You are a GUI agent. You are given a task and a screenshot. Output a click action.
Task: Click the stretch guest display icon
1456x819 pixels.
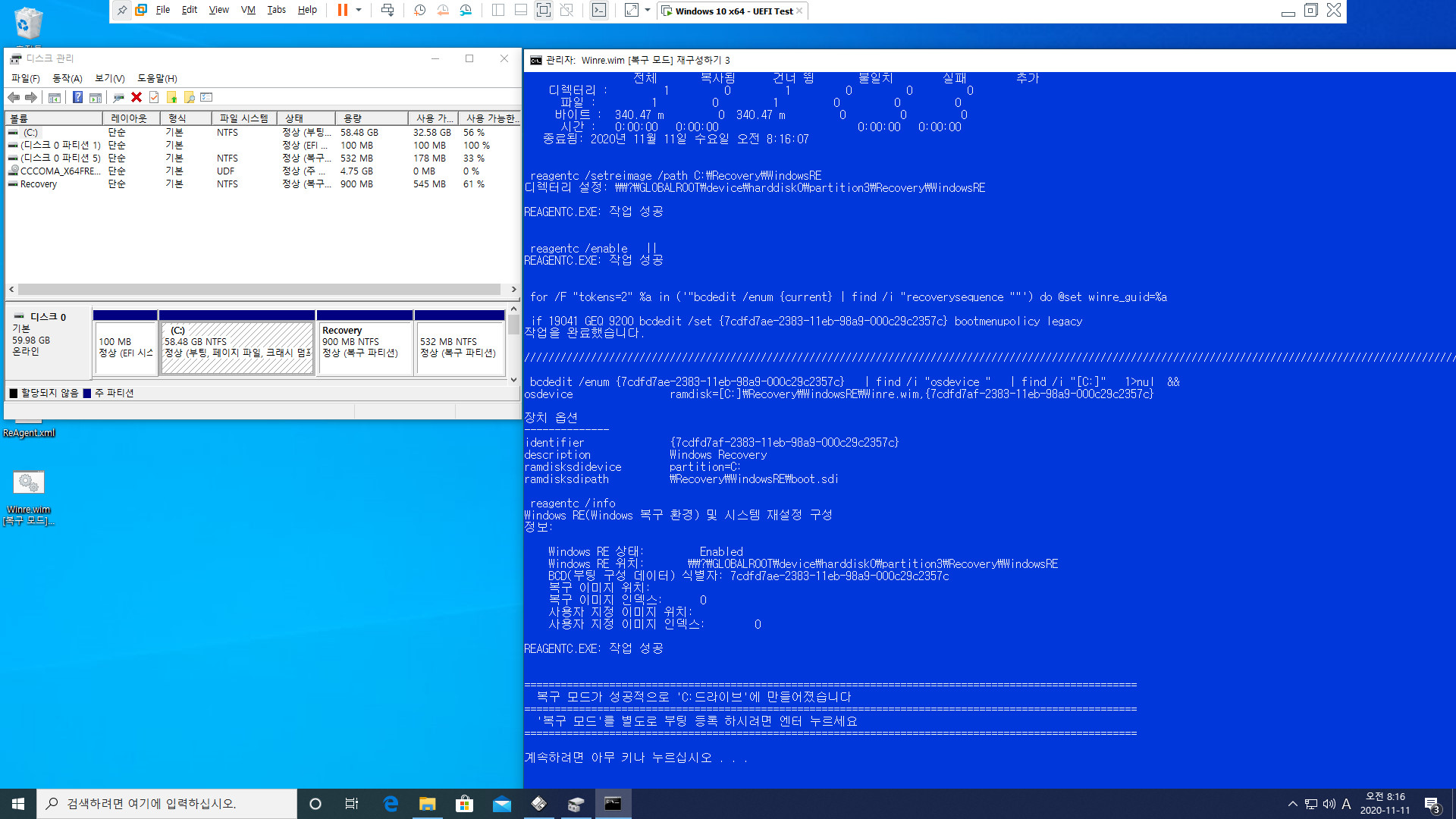(632, 10)
